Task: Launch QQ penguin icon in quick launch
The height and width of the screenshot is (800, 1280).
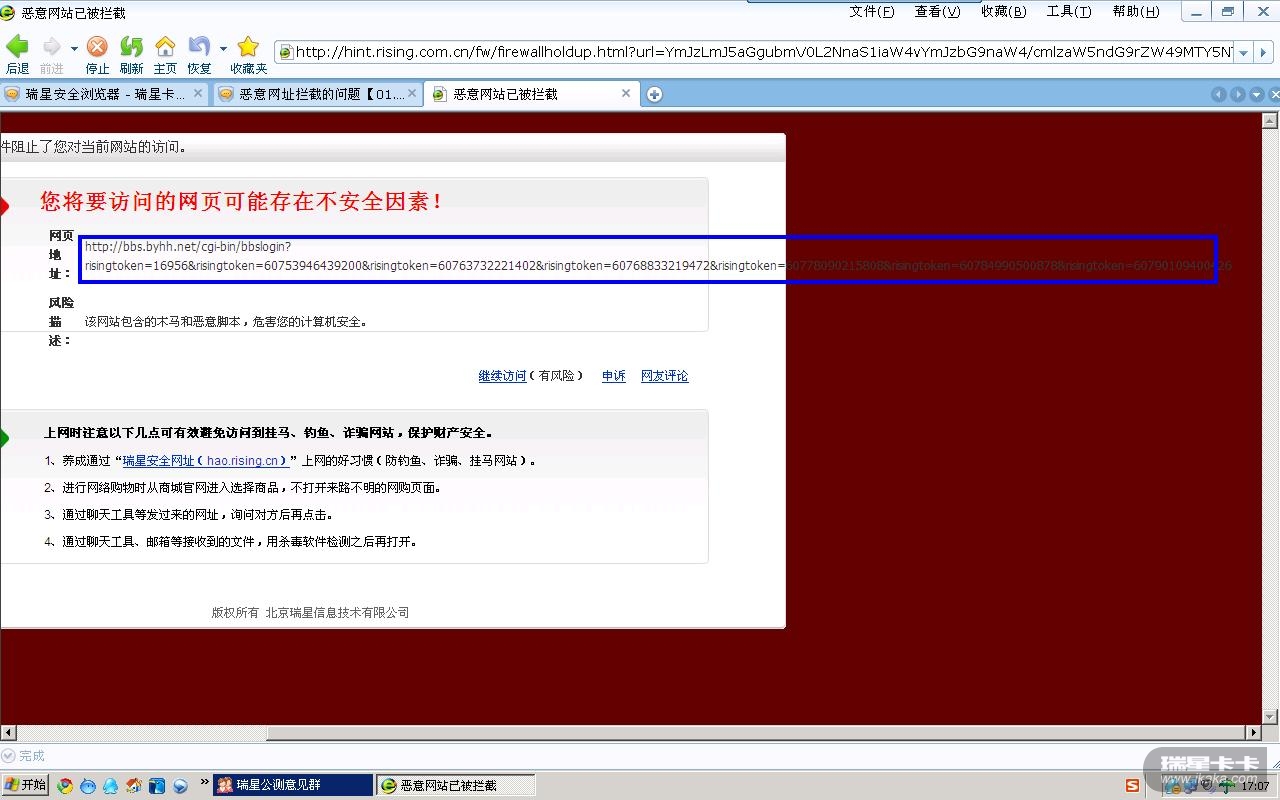Action: pos(111,786)
